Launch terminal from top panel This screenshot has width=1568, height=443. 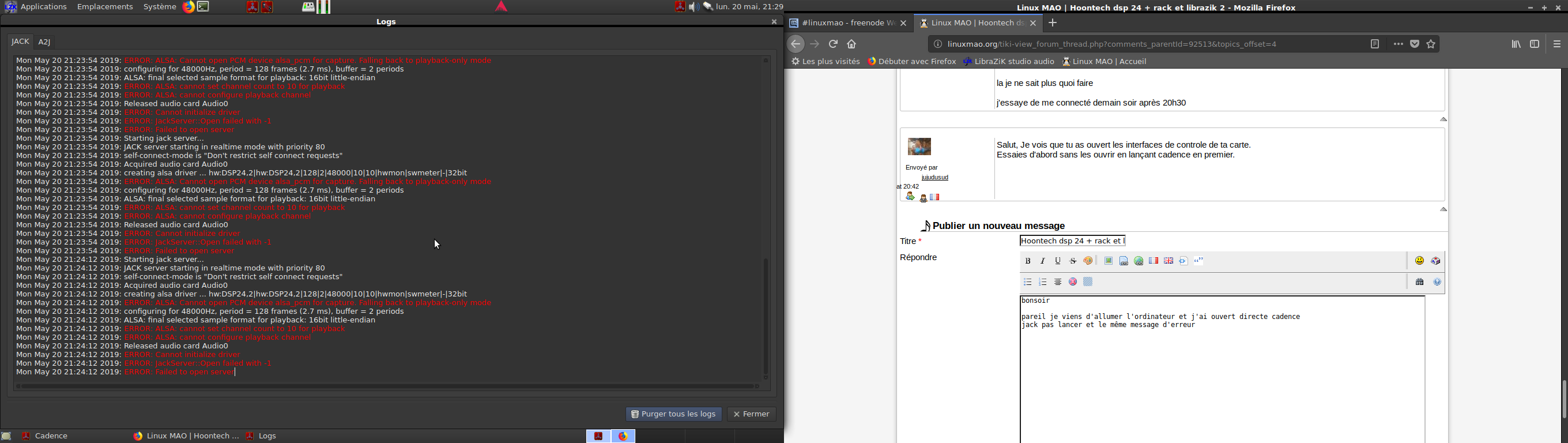click(204, 7)
